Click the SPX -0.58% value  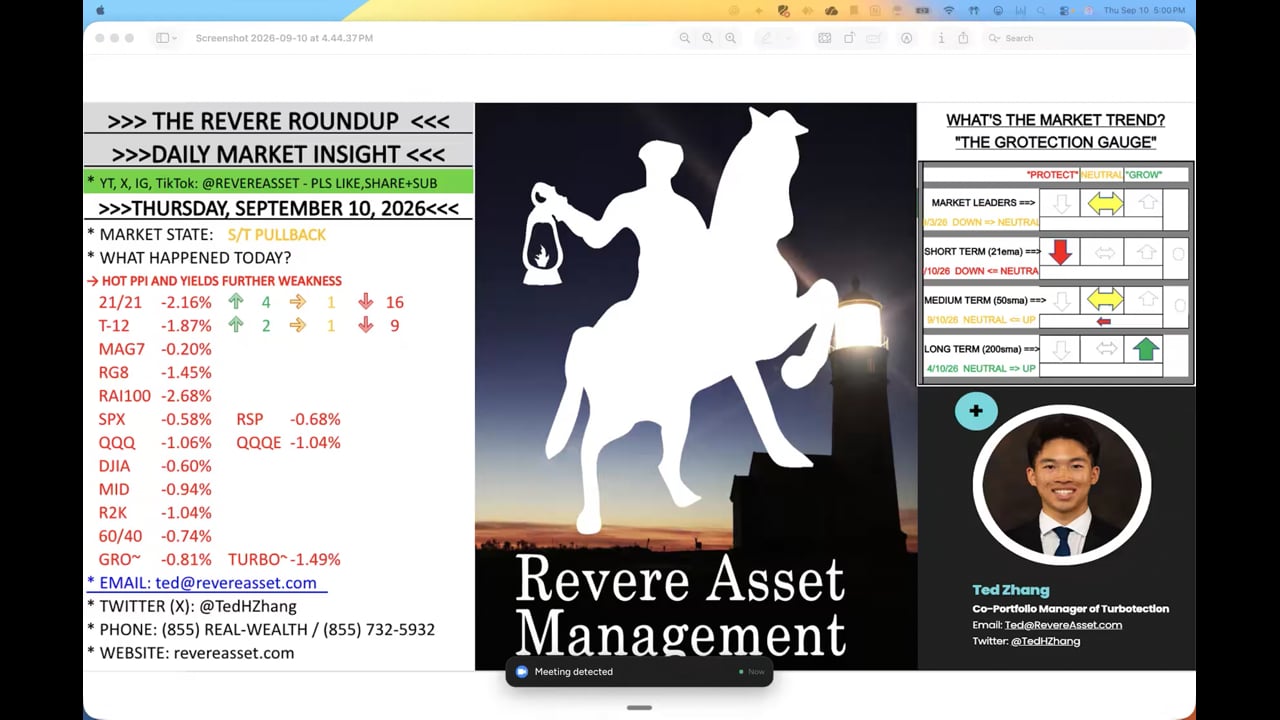tap(186, 419)
